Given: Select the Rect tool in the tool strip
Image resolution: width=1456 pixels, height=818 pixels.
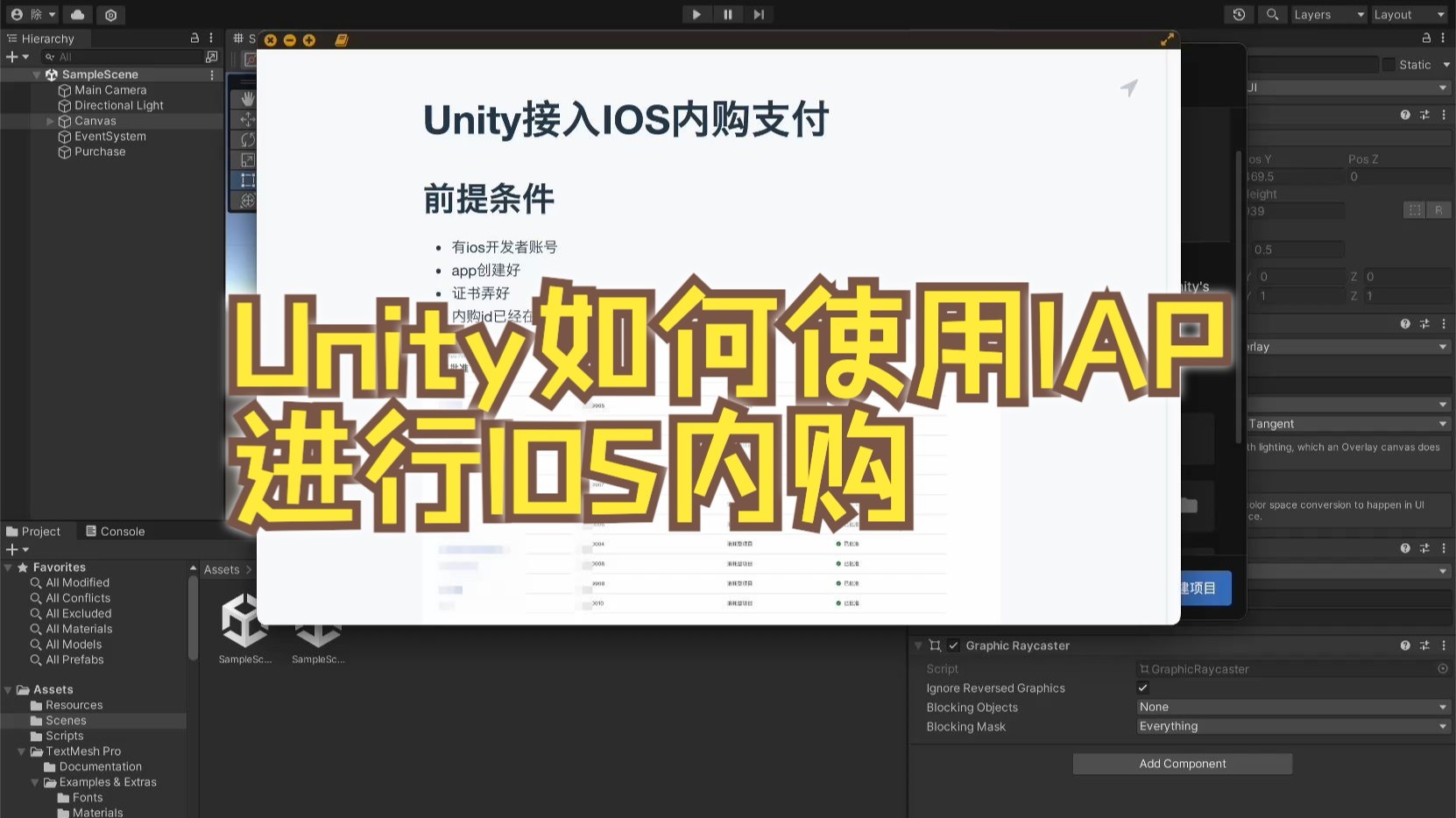Looking at the screenshot, I should (x=248, y=180).
